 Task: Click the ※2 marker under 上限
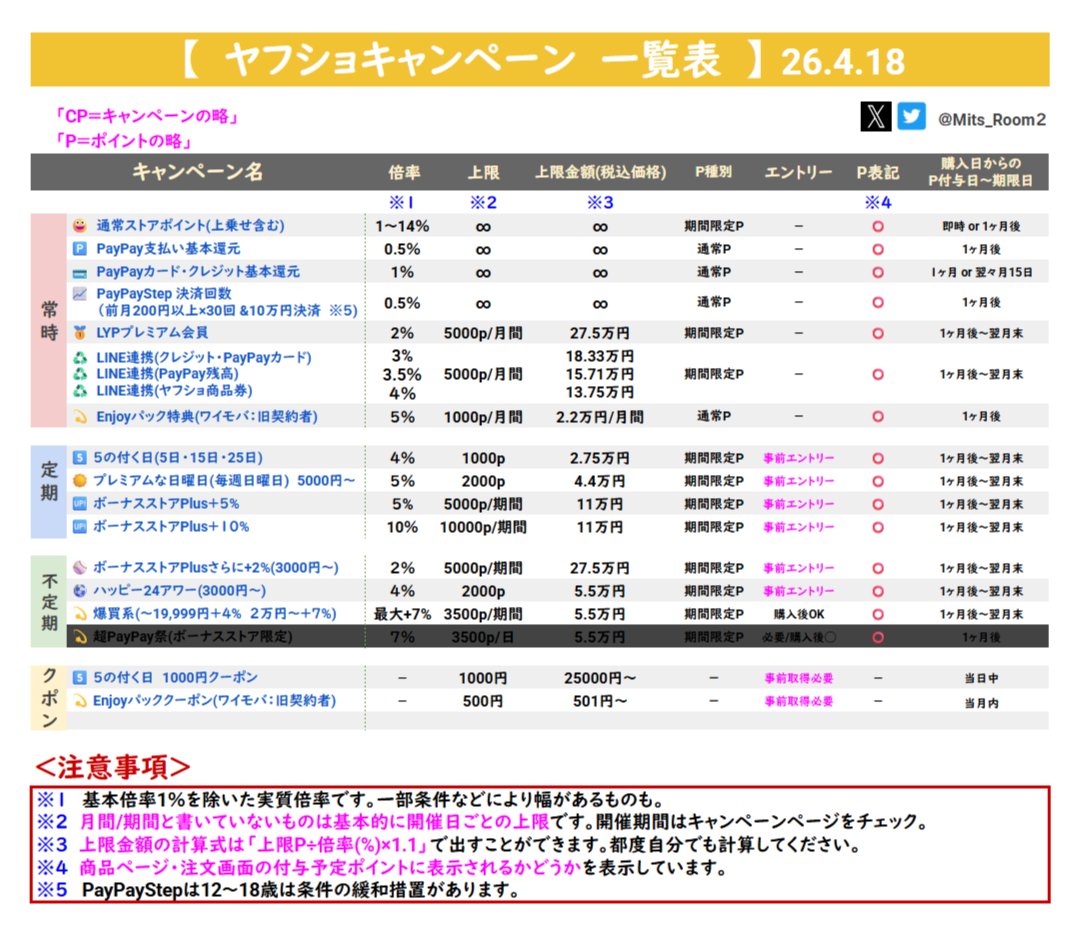pyautogui.click(x=483, y=203)
